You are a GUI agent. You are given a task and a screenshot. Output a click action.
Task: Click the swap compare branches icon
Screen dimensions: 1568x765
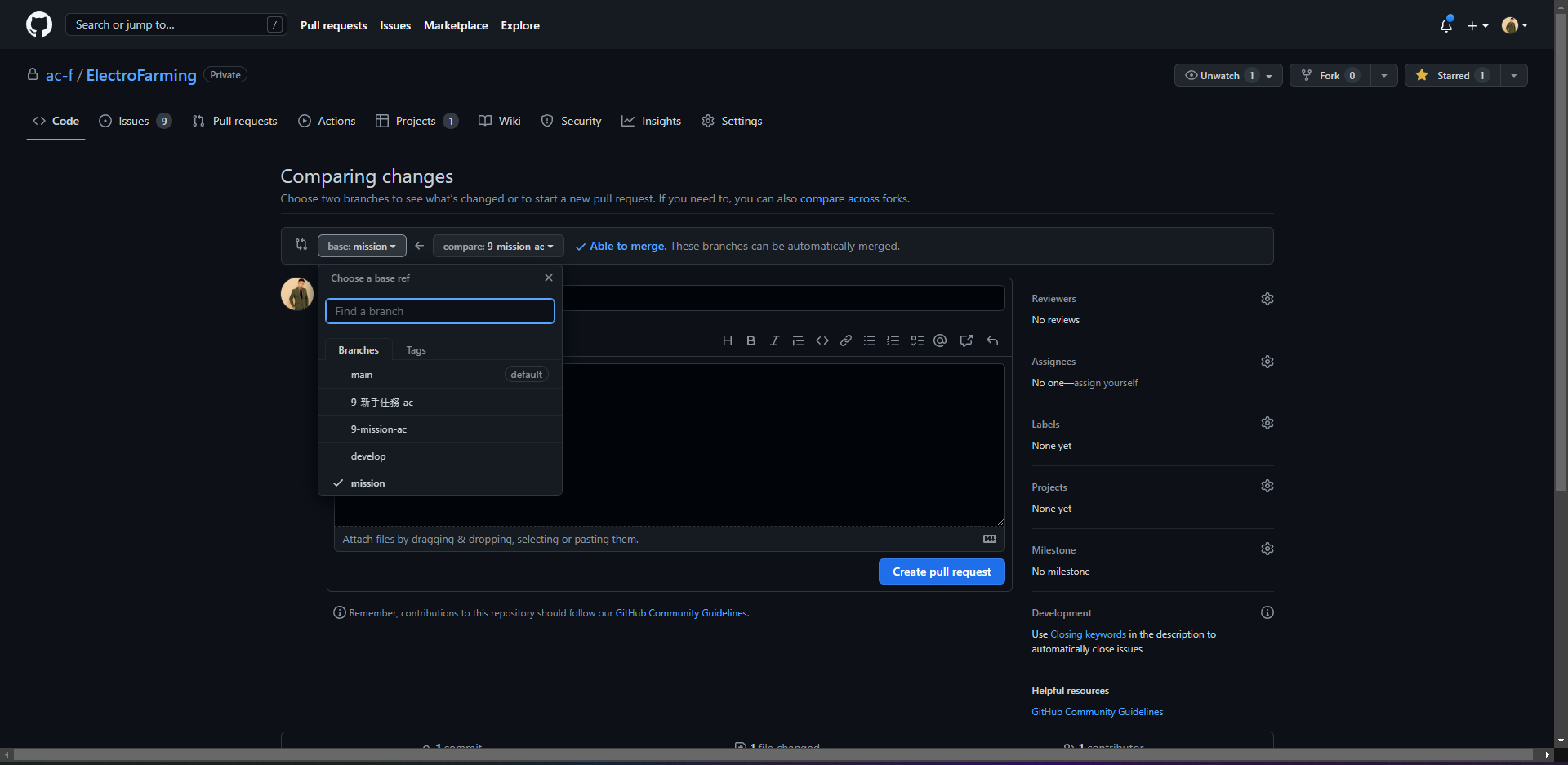[301, 244]
